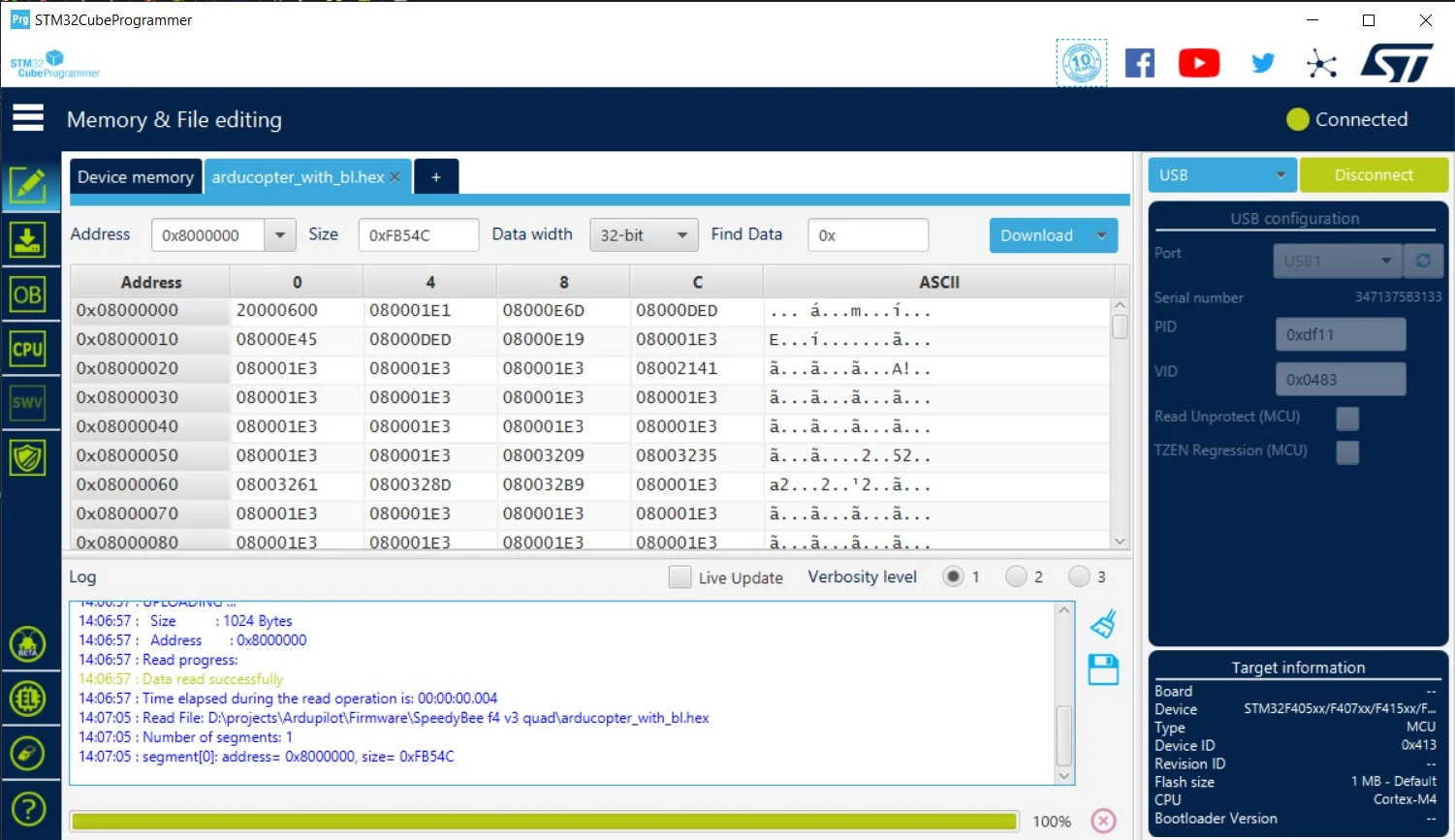Enable Read Unprotect (MCU)

tap(1347, 419)
